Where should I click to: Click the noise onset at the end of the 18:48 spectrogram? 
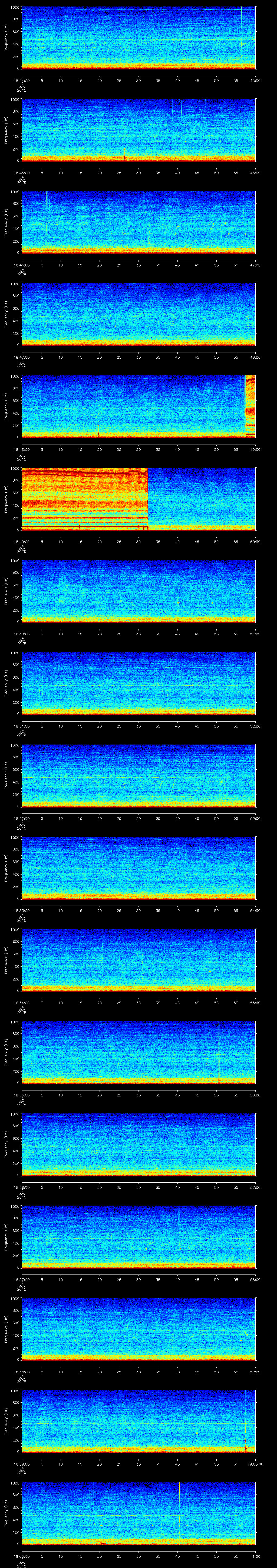(250, 406)
